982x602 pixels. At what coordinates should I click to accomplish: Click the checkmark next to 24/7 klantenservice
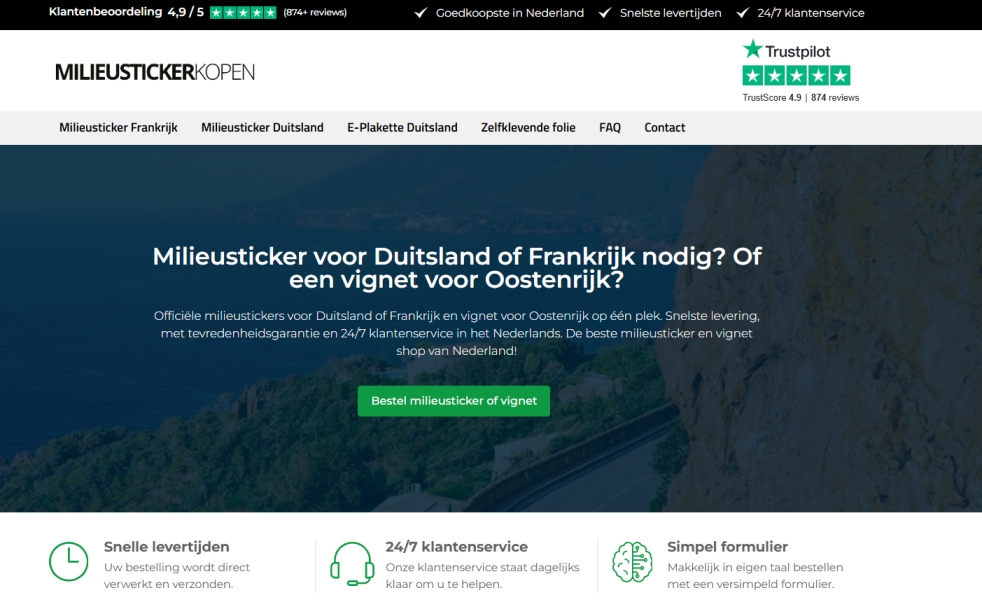tap(742, 13)
